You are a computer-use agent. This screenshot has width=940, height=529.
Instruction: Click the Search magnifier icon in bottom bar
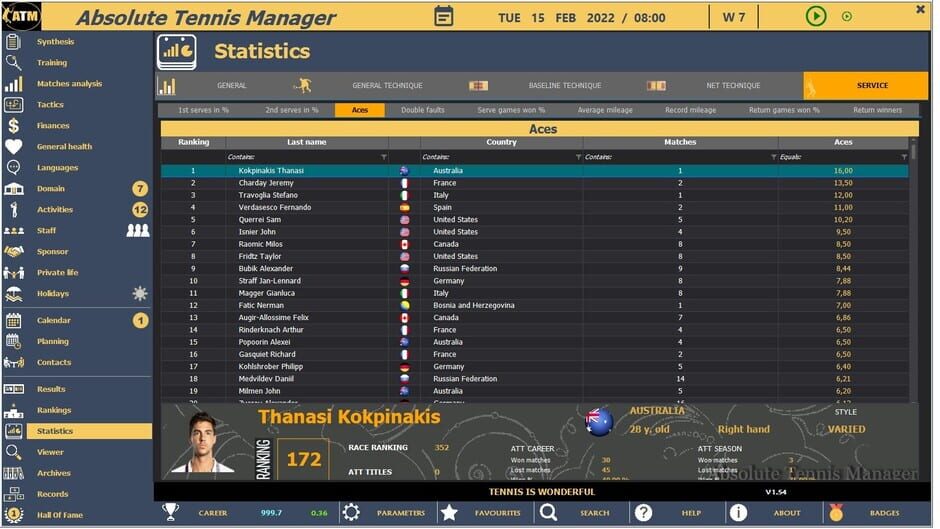point(550,514)
